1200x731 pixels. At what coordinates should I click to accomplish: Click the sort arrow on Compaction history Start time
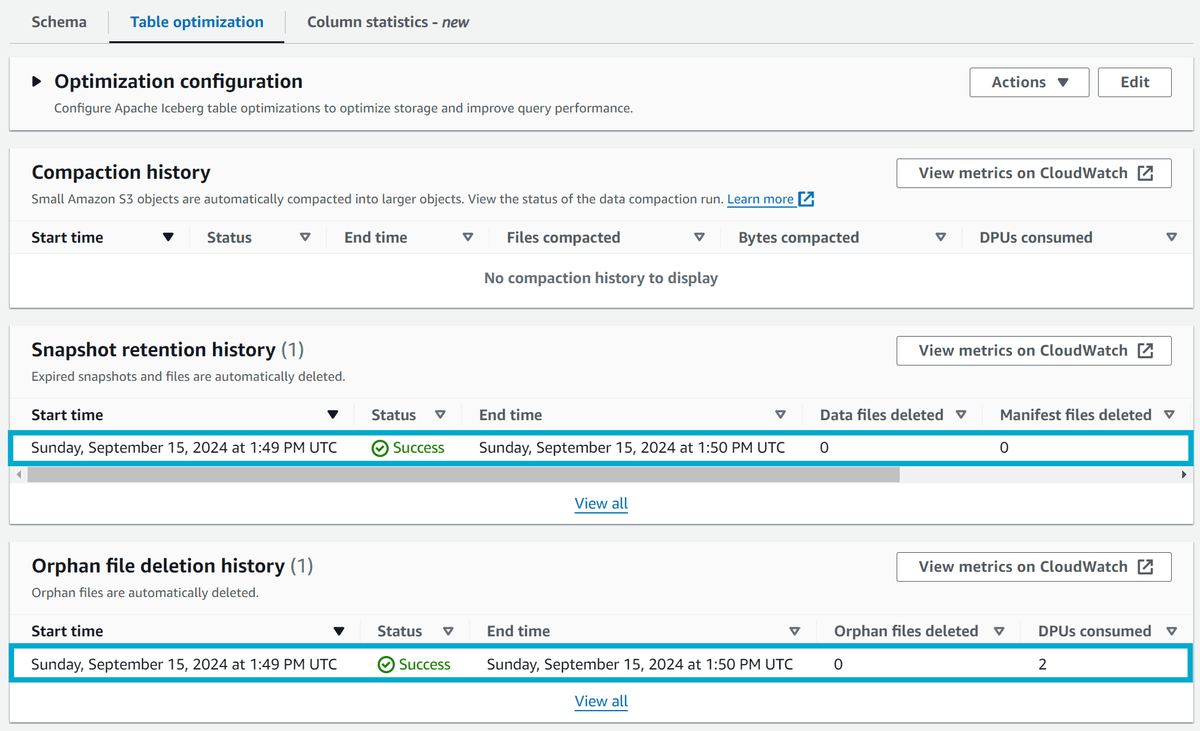coord(168,237)
